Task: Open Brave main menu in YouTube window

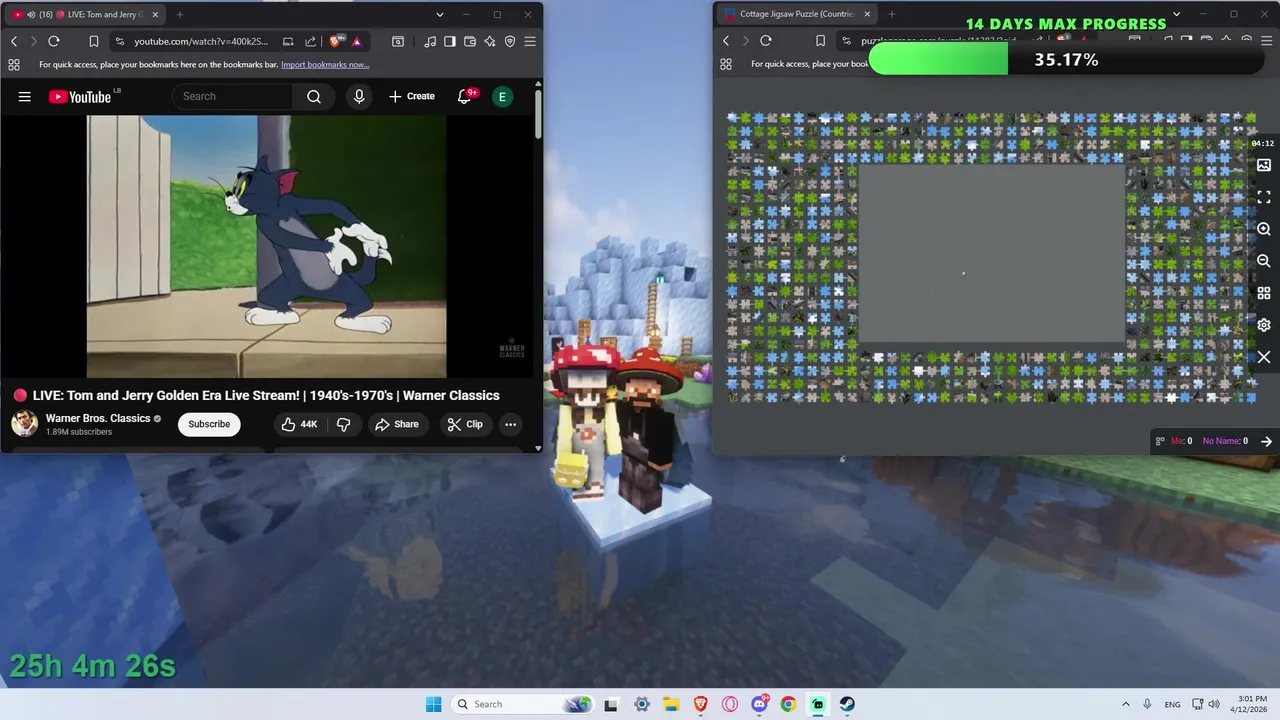Action: pyautogui.click(x=530, y=41)
